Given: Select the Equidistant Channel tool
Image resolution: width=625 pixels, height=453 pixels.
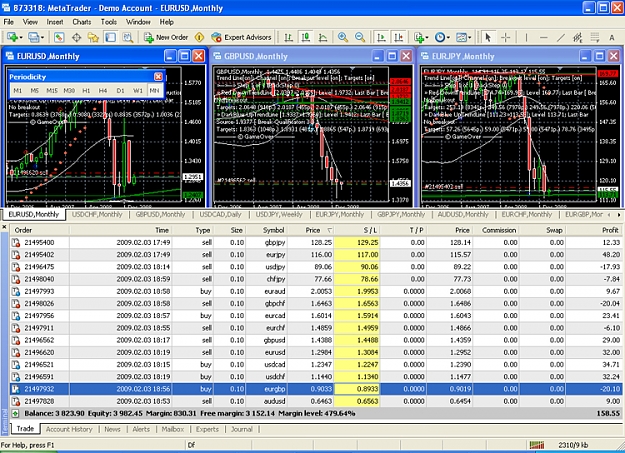Looking at the screenshot, I should [578, 37].
